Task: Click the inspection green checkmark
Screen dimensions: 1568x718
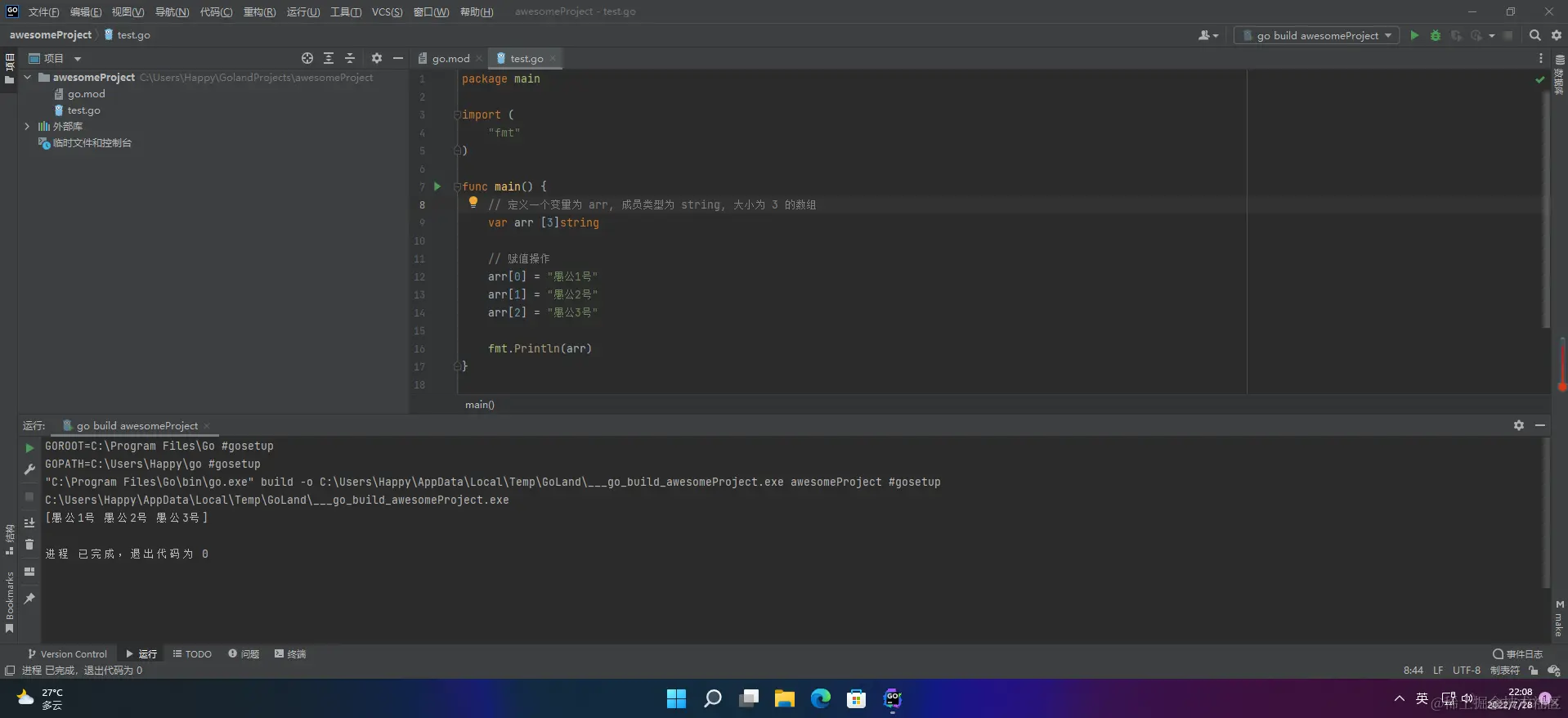Action: (1539, 79)
